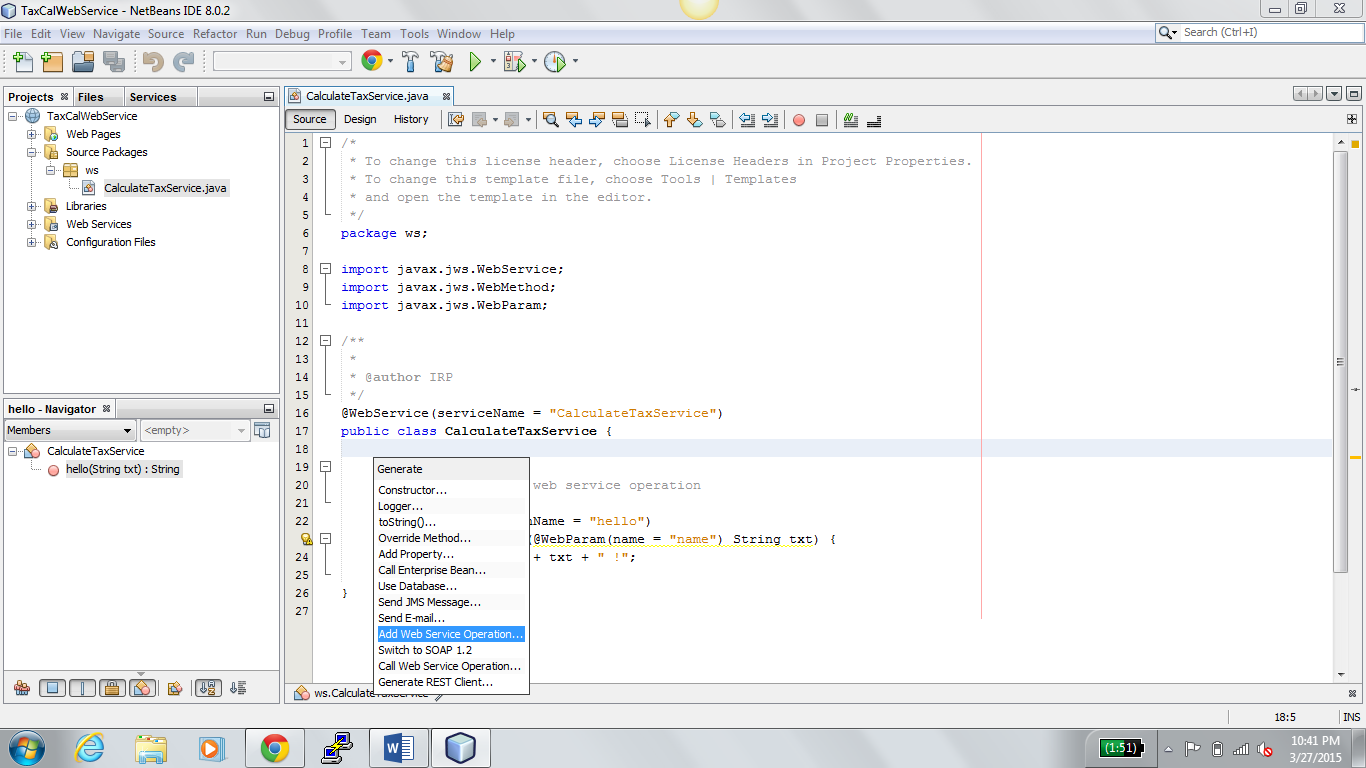The height and width of the screenshot is (768, 1366).
Task: Toggle Sort by Name in Navigator
Action: pyautogui.click(x=208, y=688)
